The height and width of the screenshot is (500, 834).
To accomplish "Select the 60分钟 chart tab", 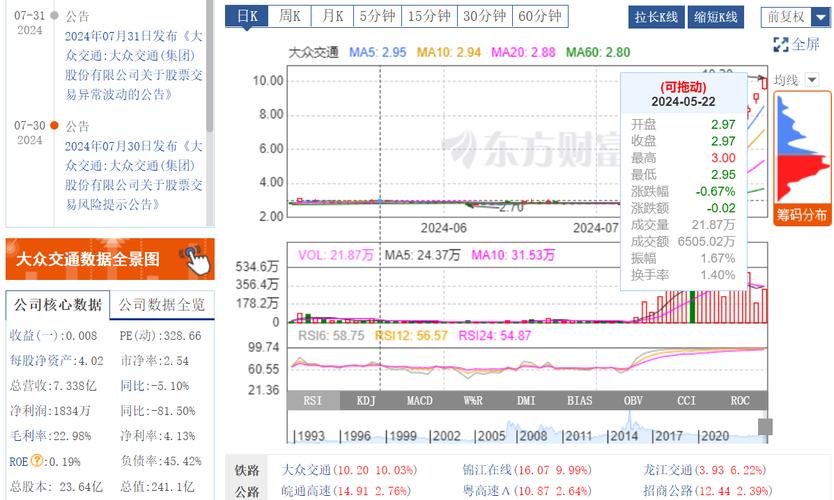I will tap(540, 16).
